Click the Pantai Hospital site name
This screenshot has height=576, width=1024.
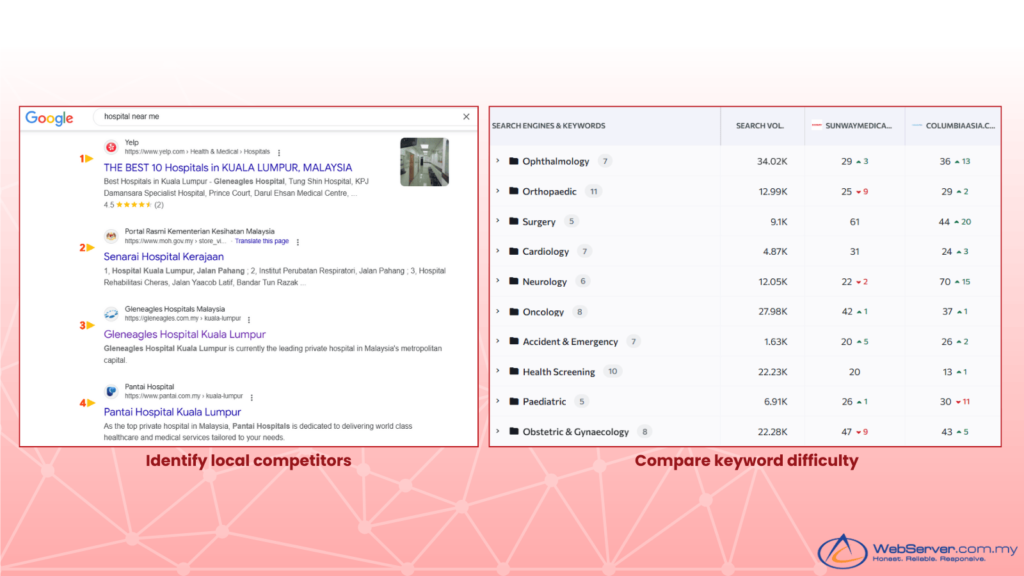pyautogui.click(x=149, y=387)
